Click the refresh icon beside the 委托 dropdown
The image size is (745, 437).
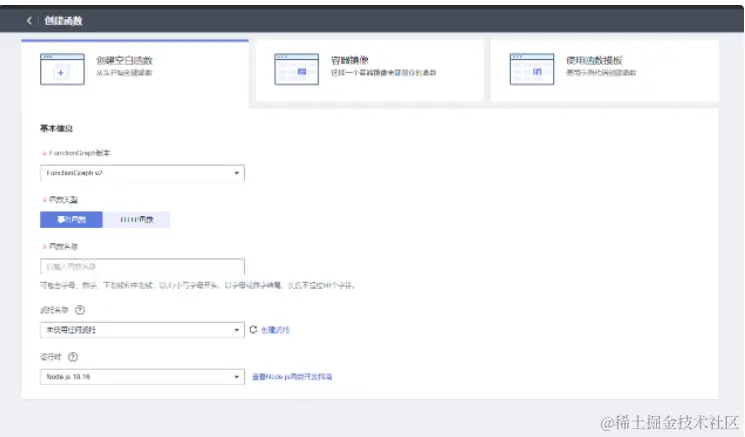(x=253, y=330)
